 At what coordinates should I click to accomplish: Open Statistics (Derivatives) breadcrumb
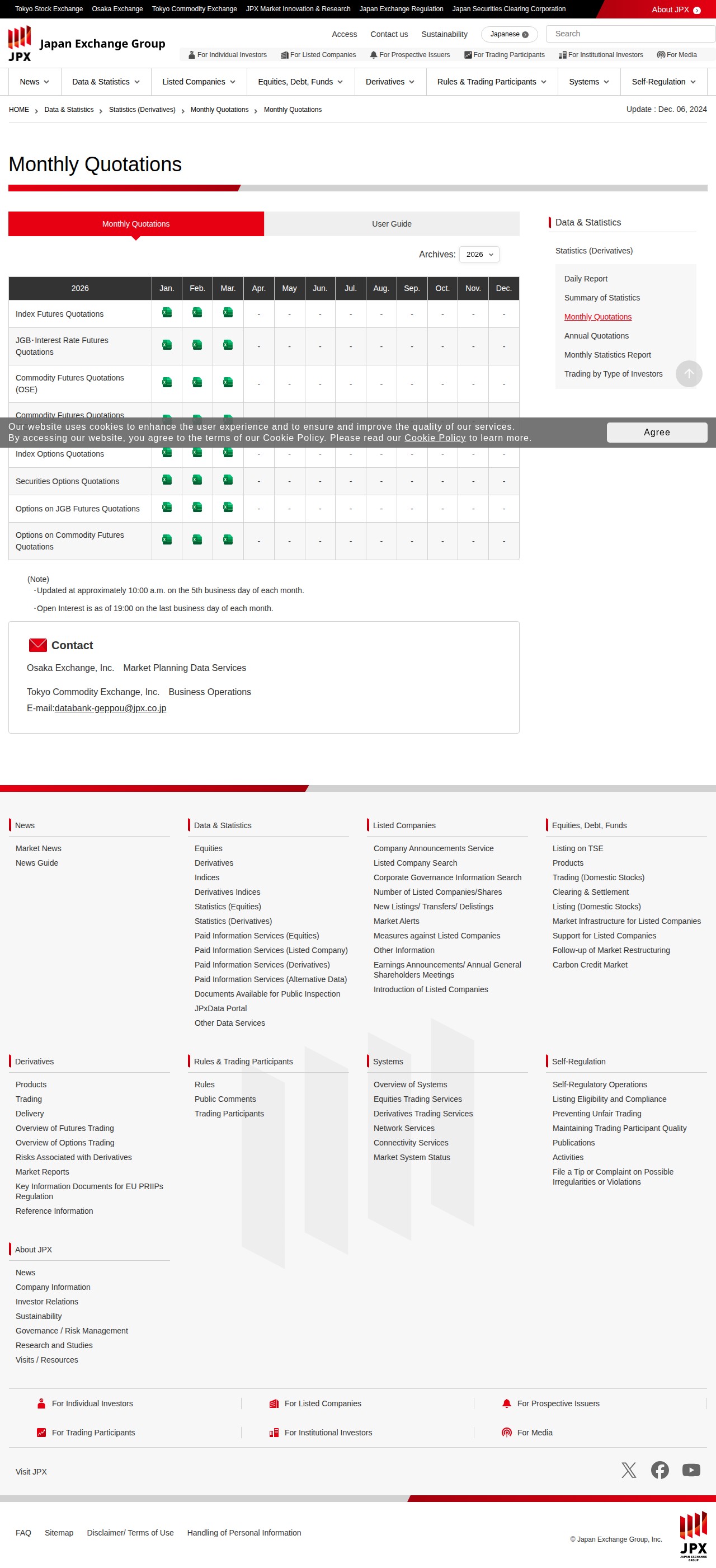pyautogui.click(x=142, y=110)
